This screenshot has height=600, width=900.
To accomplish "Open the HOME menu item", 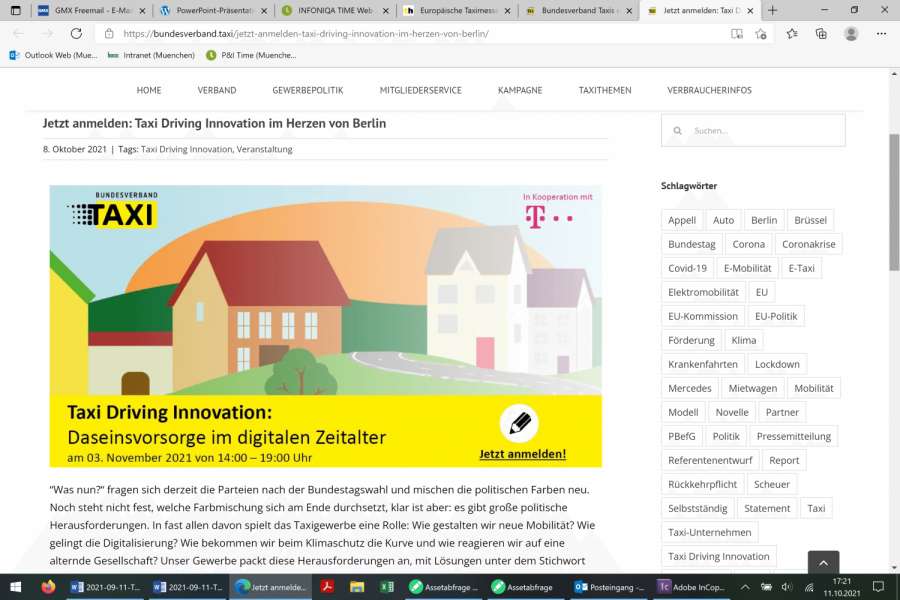I will click(x=149, y=90).
